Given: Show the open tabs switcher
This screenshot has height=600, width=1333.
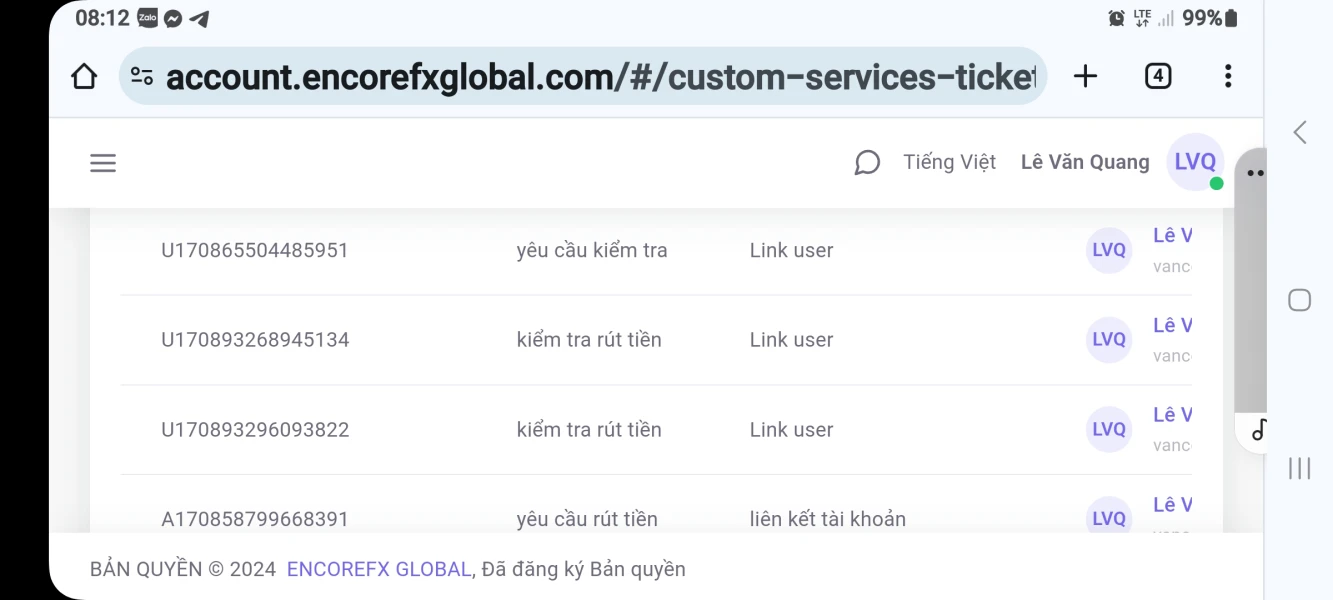Looking at the screenshot, I should tap(1158, 76).
